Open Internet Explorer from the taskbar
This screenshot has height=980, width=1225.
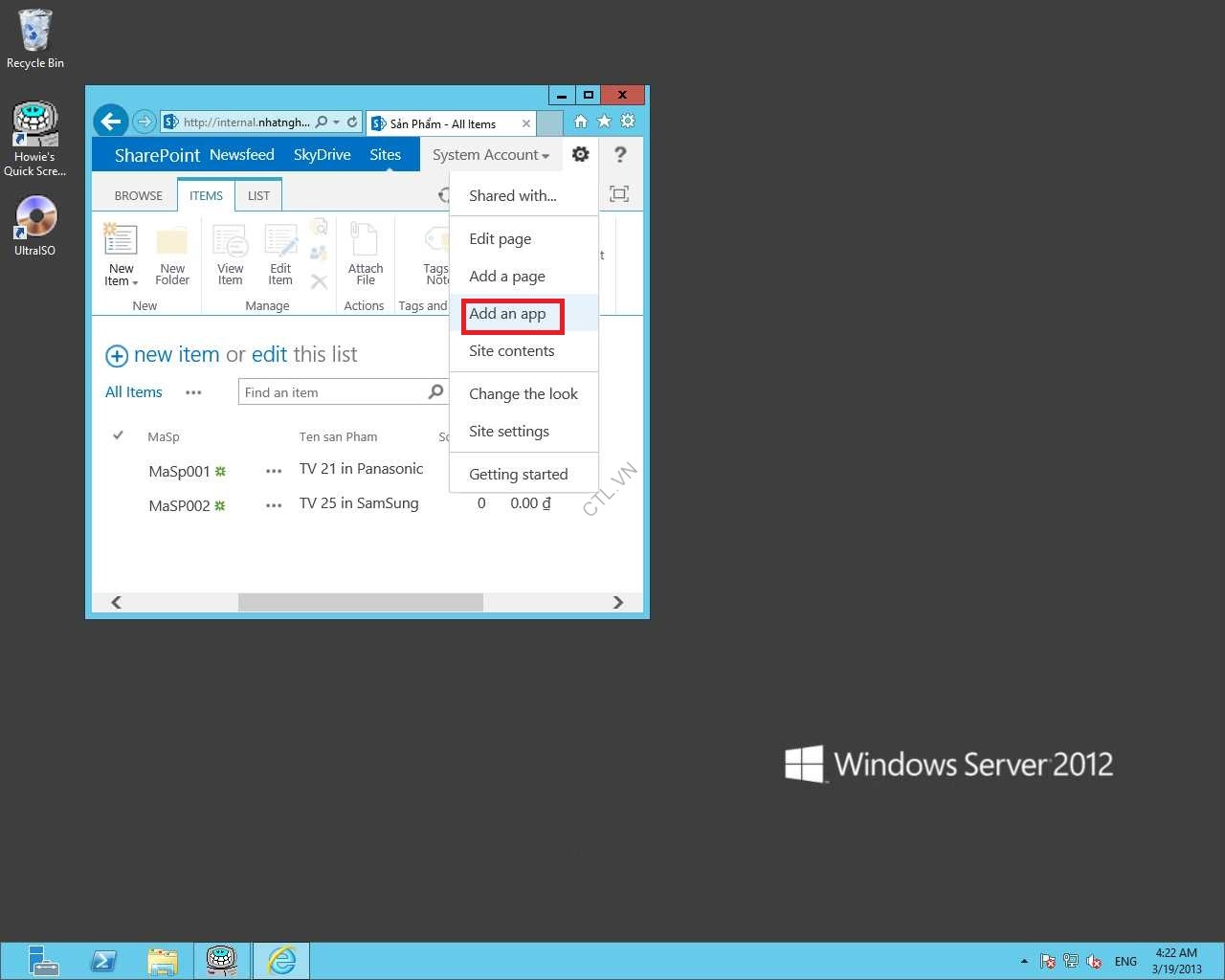281,960
